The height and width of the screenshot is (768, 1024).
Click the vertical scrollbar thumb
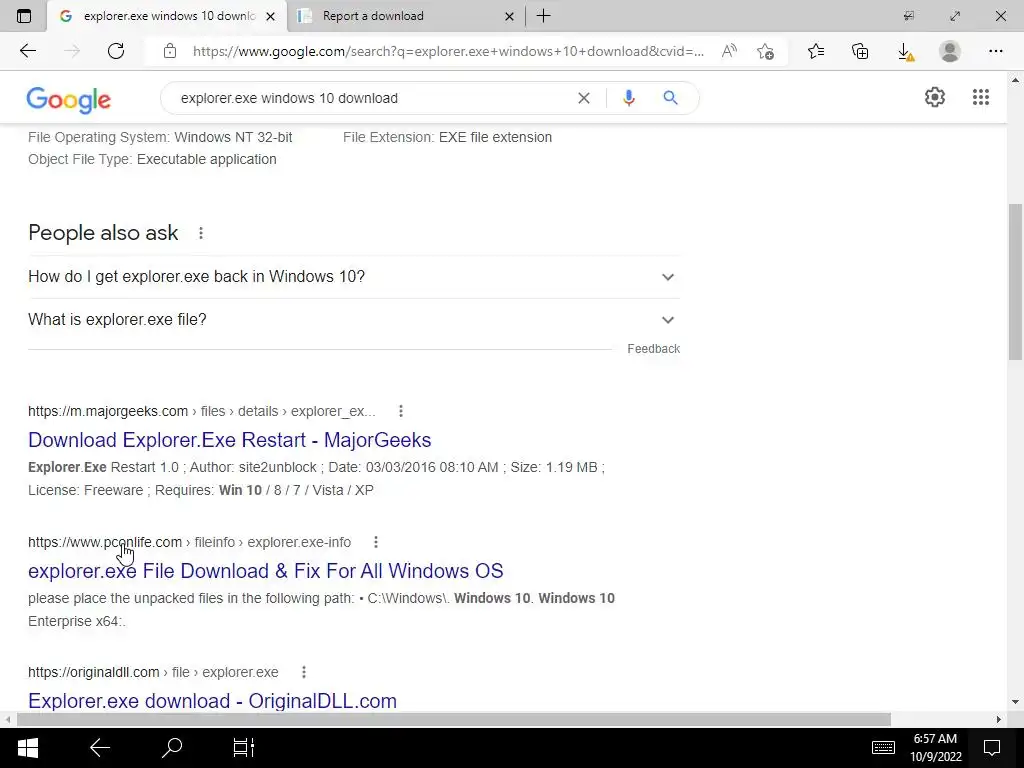pyautogui.click(x=1015, y=281)
